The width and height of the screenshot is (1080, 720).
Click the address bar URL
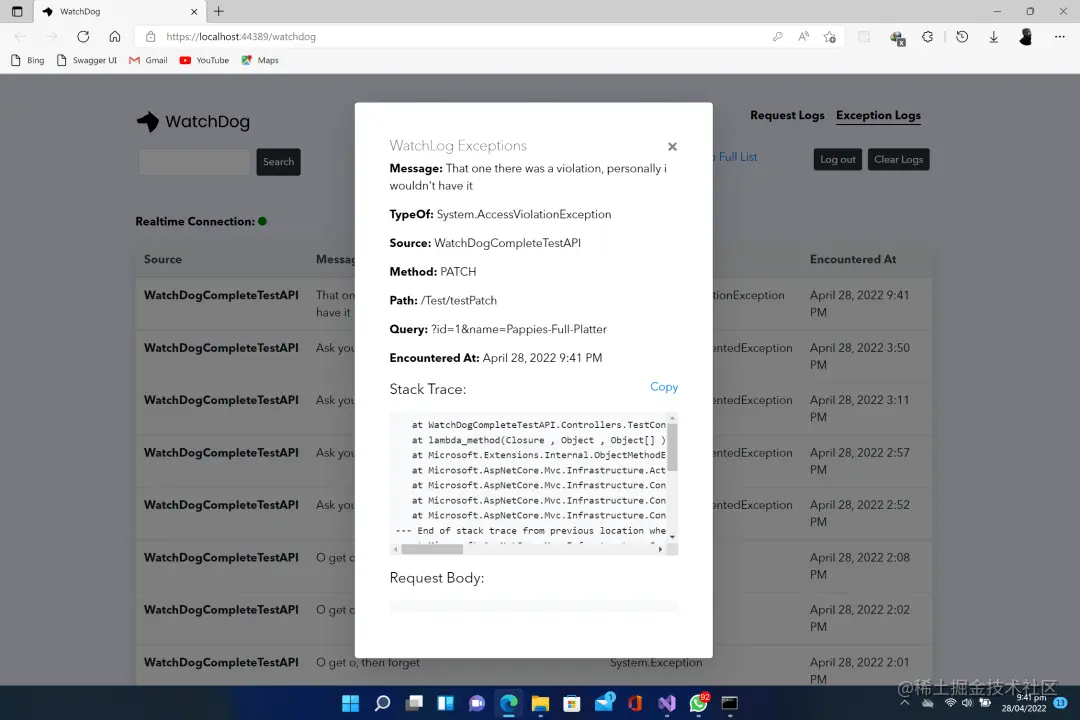click(x=240, y=37)
